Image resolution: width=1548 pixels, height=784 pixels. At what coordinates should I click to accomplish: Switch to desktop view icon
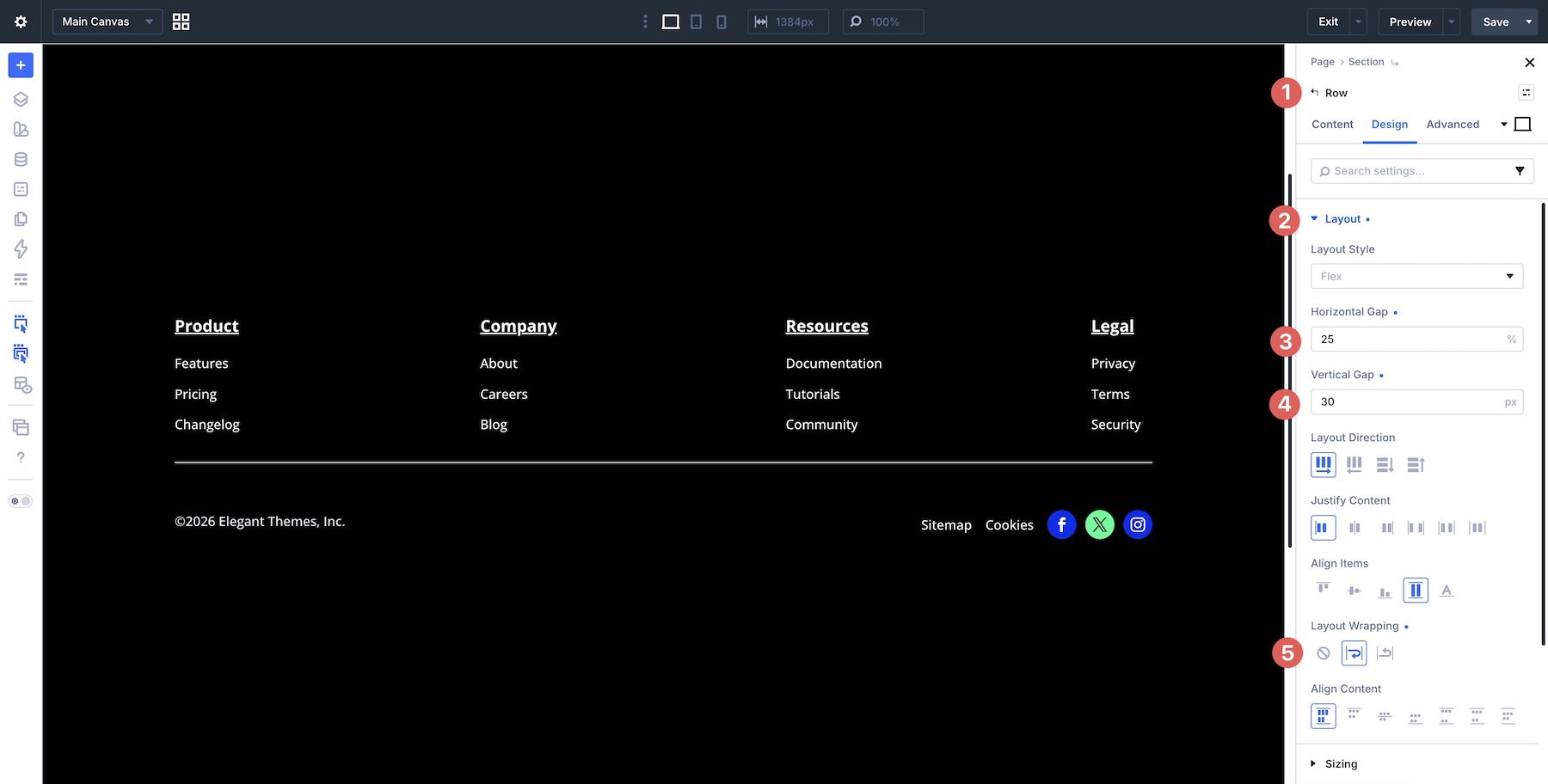coord(671,21)
